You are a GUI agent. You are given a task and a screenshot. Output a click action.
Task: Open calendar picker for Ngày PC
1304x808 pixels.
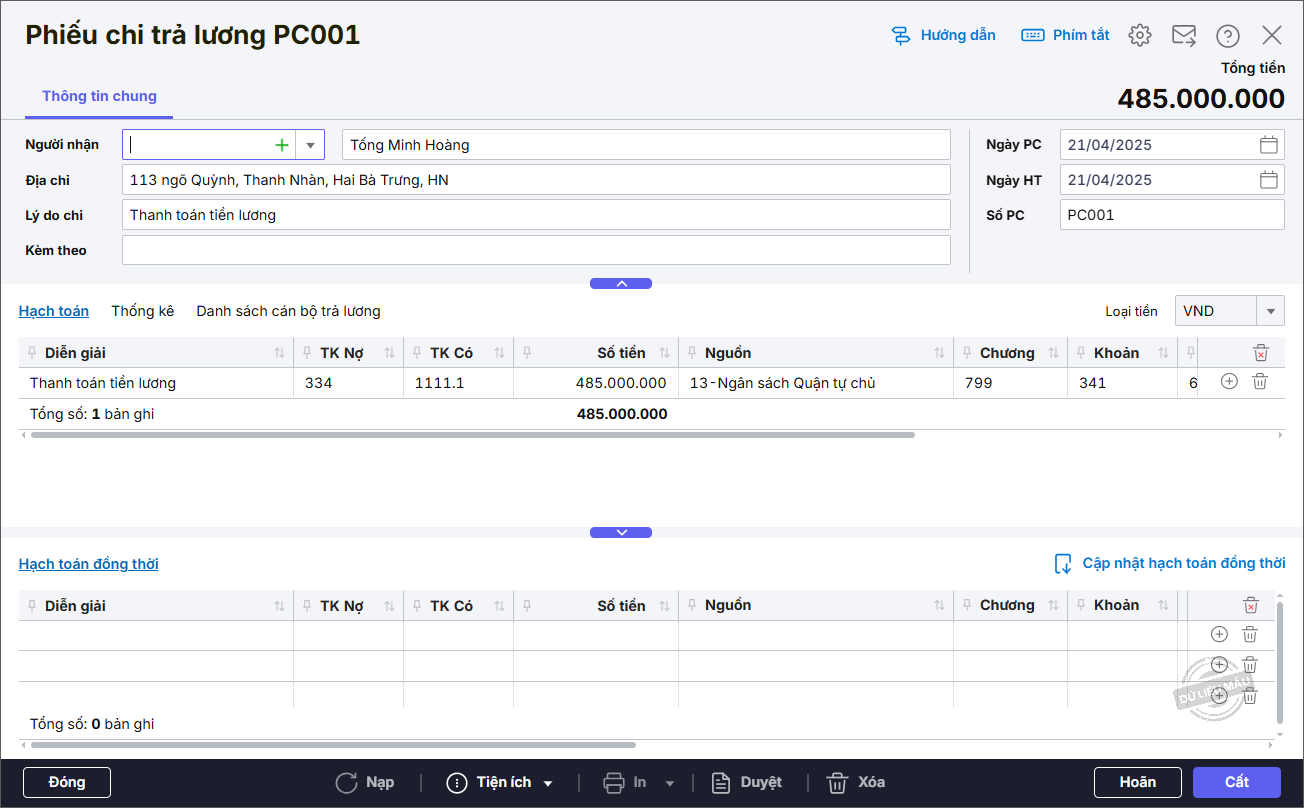[1268, 145]
